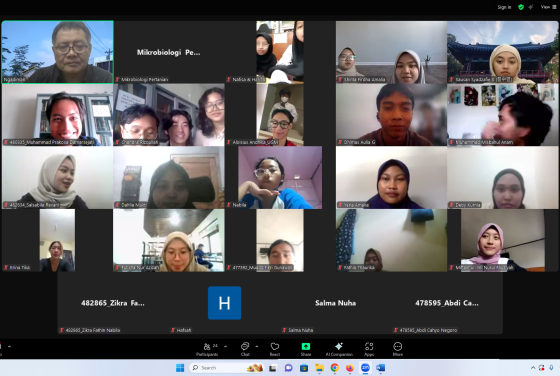Open the Participants panel
The height and width of the screenshot is (376, 560).
(207, 349)
